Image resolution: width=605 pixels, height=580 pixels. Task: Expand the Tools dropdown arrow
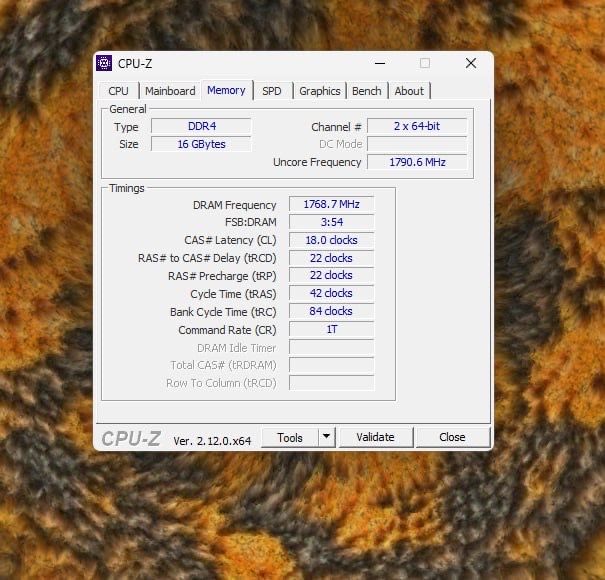pos(326,437)
